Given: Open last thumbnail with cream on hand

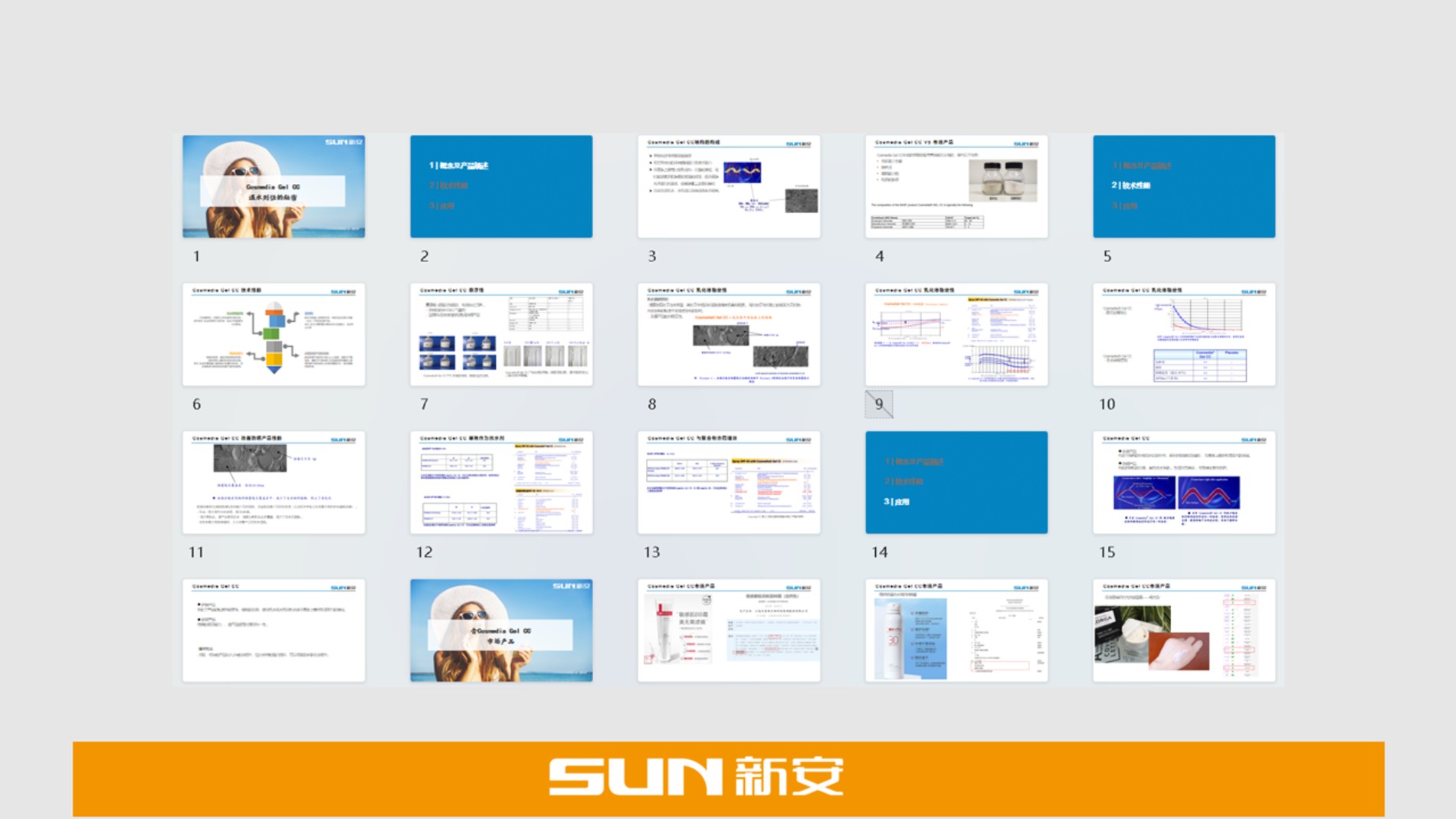Looking at the screenshot, I should 1184,630.
